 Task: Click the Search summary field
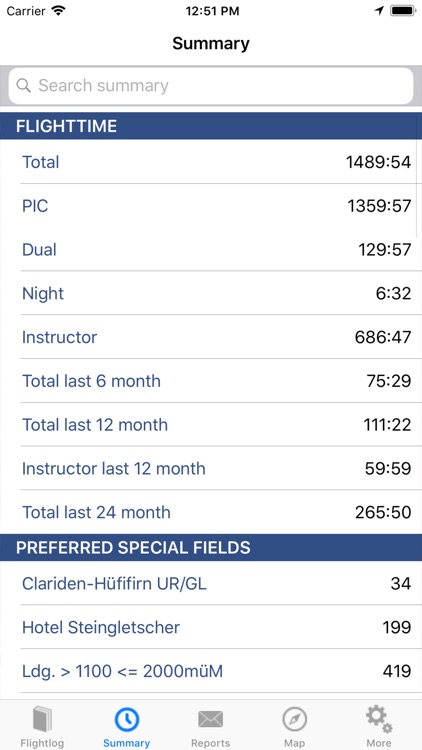click(211, 86)
